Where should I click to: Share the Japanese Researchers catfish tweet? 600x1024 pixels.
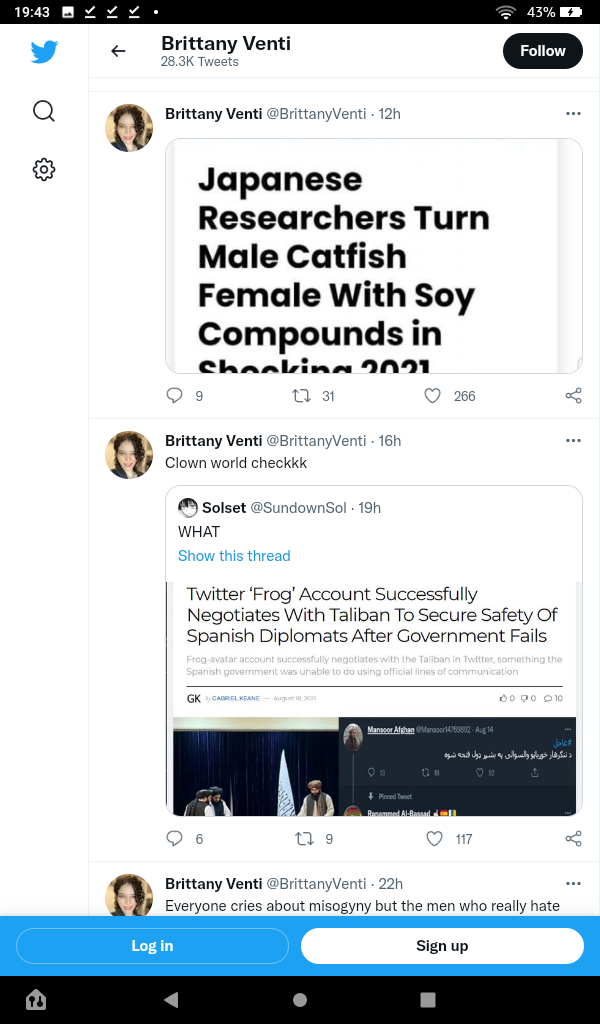point(573,396)
